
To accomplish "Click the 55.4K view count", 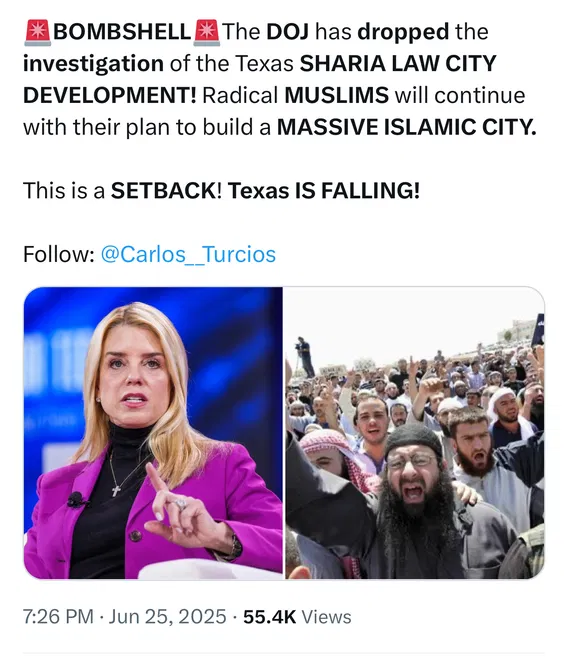I will pos(269,617).
